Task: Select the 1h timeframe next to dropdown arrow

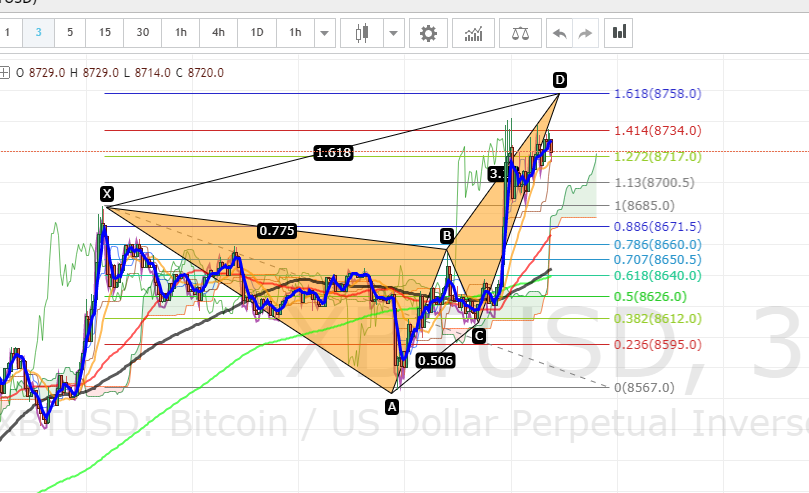Action: pos(295,32)
